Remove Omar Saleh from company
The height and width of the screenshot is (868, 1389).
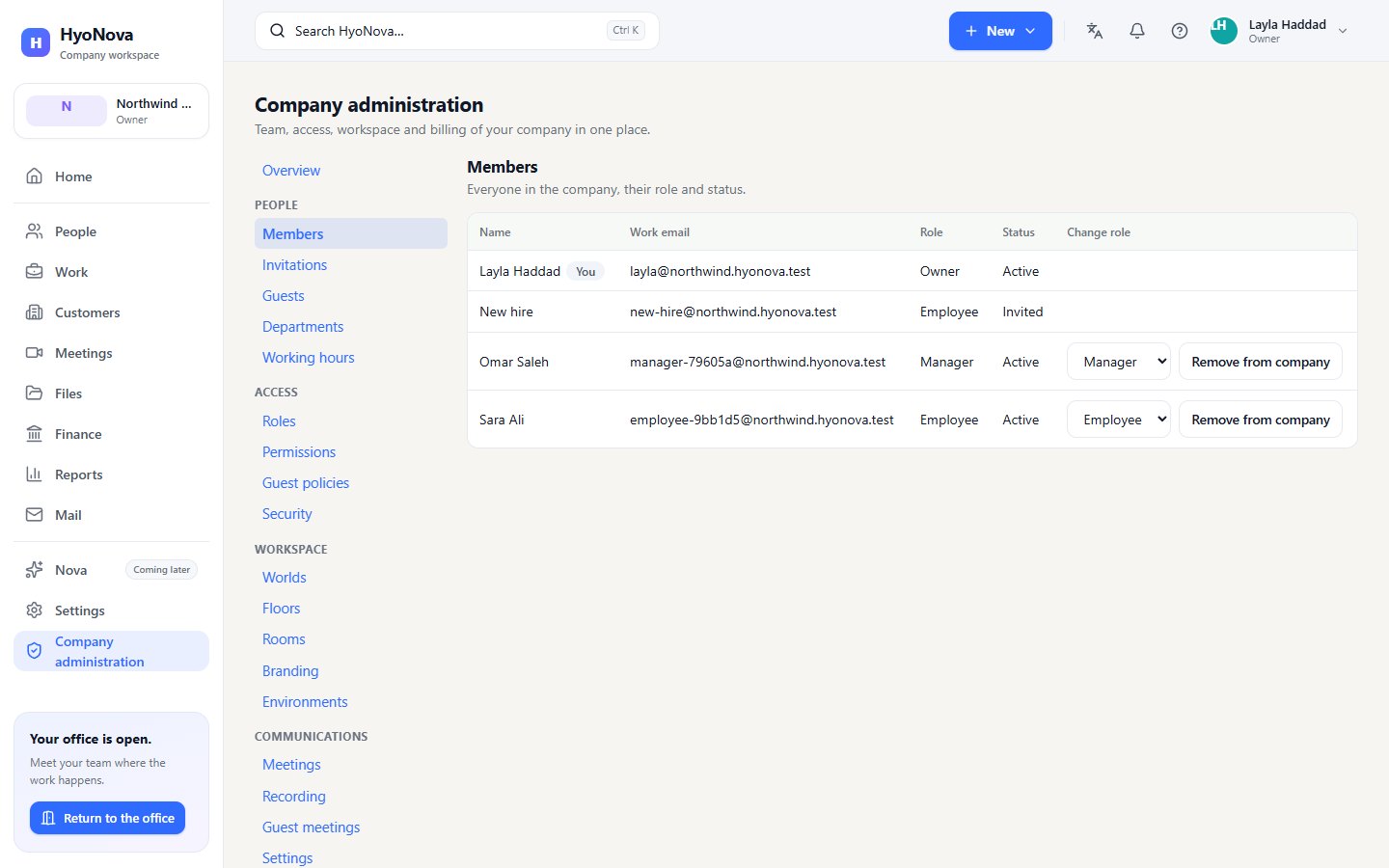tap(1261, 362)
